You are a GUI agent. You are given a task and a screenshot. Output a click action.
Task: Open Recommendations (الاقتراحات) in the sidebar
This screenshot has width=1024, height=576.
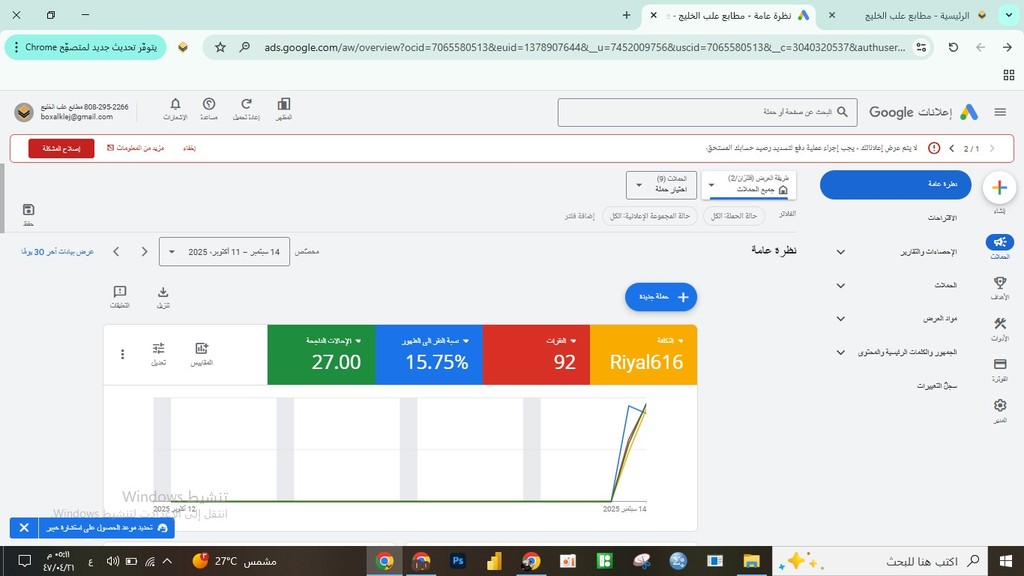pyautogui.click(x=942, y=218)
